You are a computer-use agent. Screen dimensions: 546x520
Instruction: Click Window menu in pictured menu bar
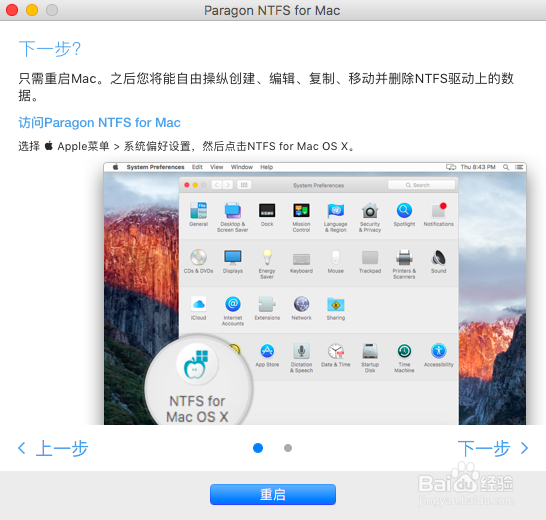coord(242,167)
